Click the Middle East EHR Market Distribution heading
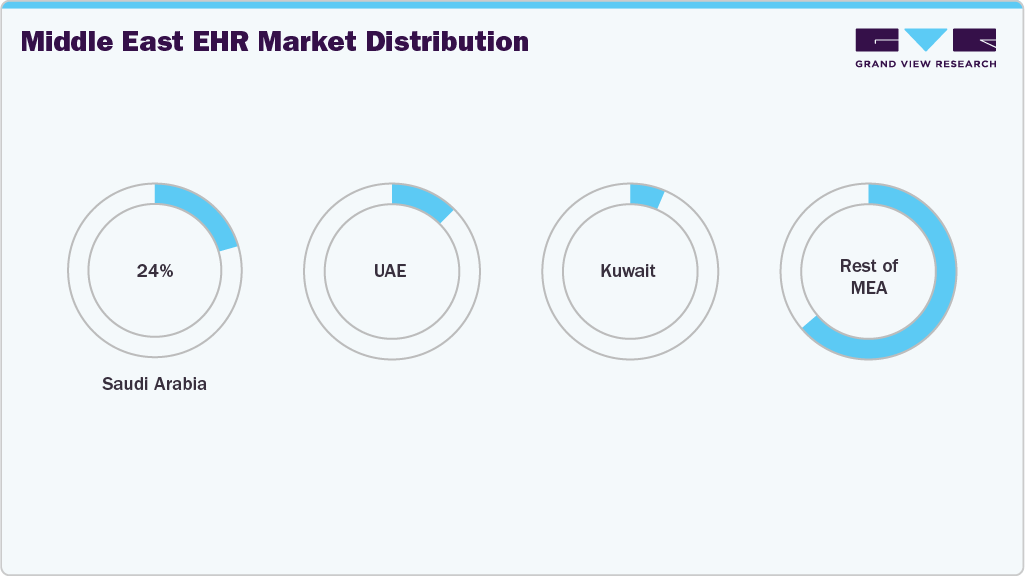This screenshot has height=576, width=1025. click(274, 42)
